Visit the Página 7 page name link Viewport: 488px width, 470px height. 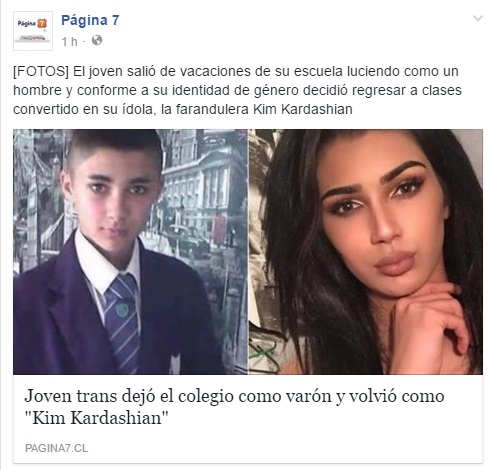point(90,20)
